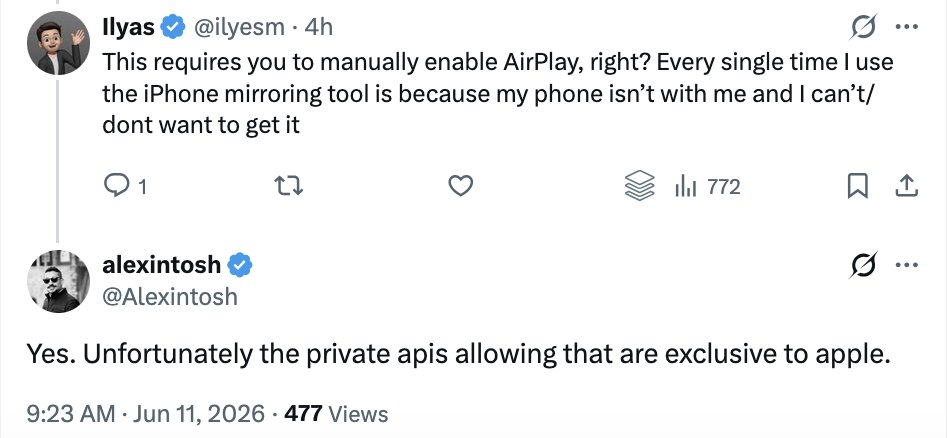Screen dimensions: 948x438
Task: Like Ilyas's tweet with the heart
Action: (460, 187)
